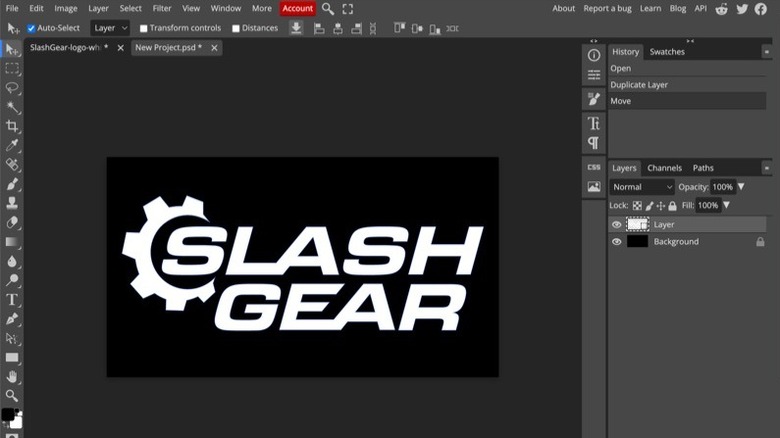Activate the Type tool

click(x=12, y=299)
